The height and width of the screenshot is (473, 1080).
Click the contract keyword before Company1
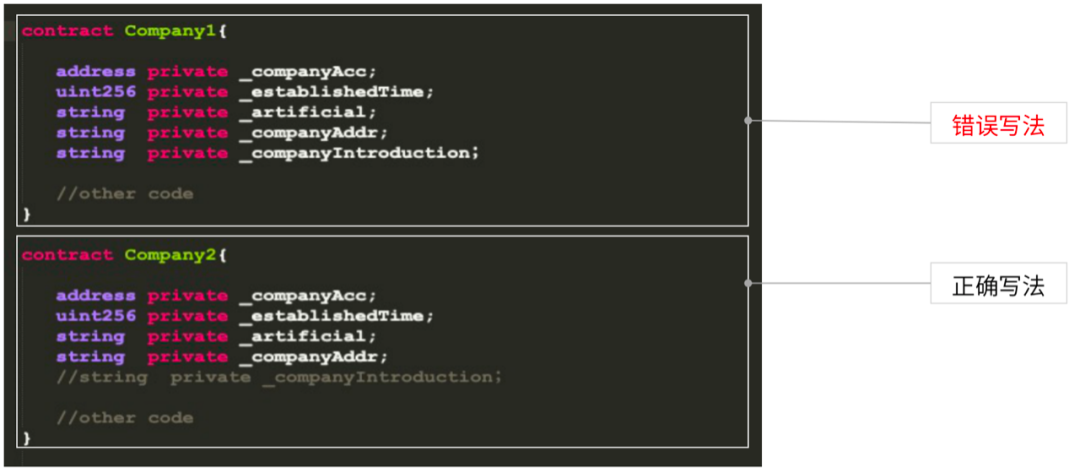(68, 31)
